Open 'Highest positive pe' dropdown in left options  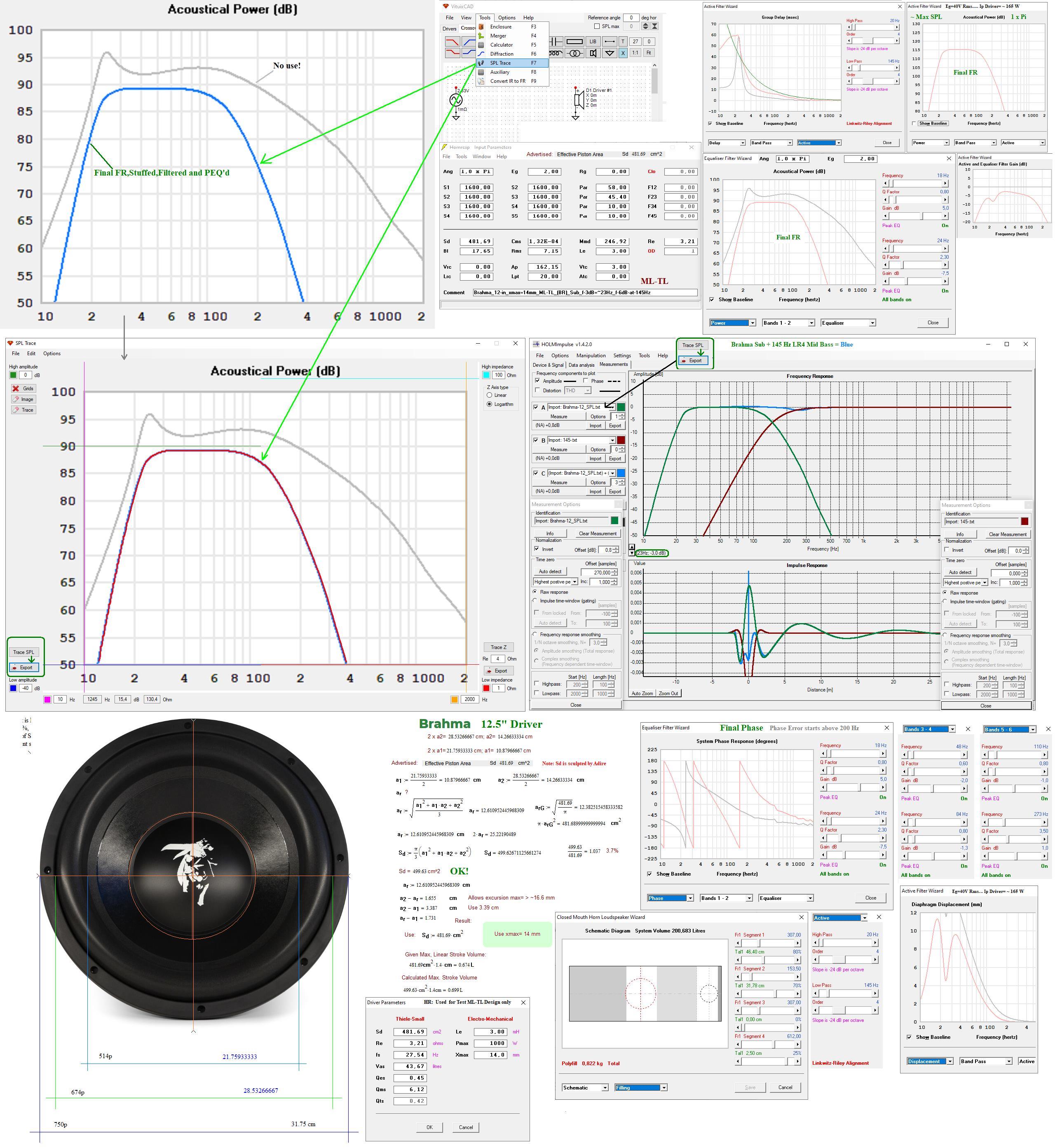556,582
